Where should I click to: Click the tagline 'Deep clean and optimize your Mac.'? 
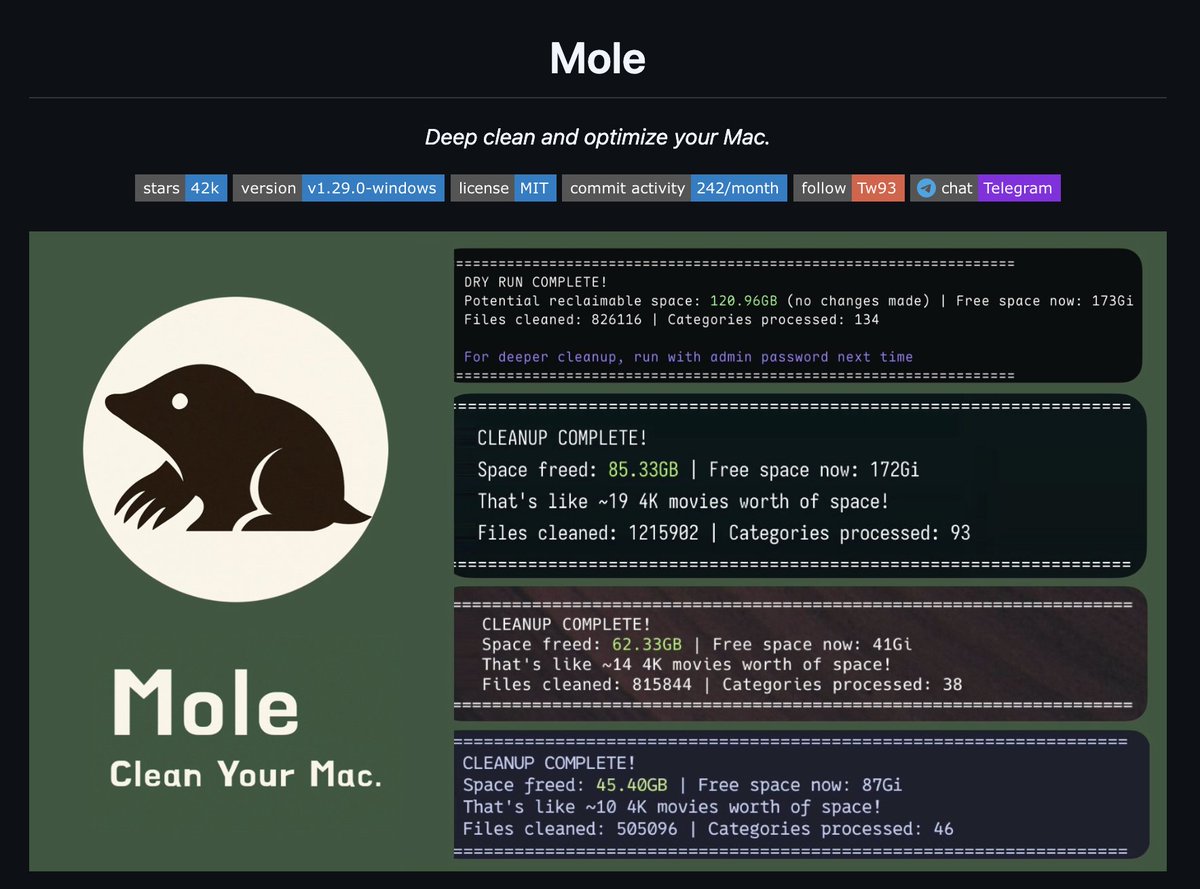(598, 137)
